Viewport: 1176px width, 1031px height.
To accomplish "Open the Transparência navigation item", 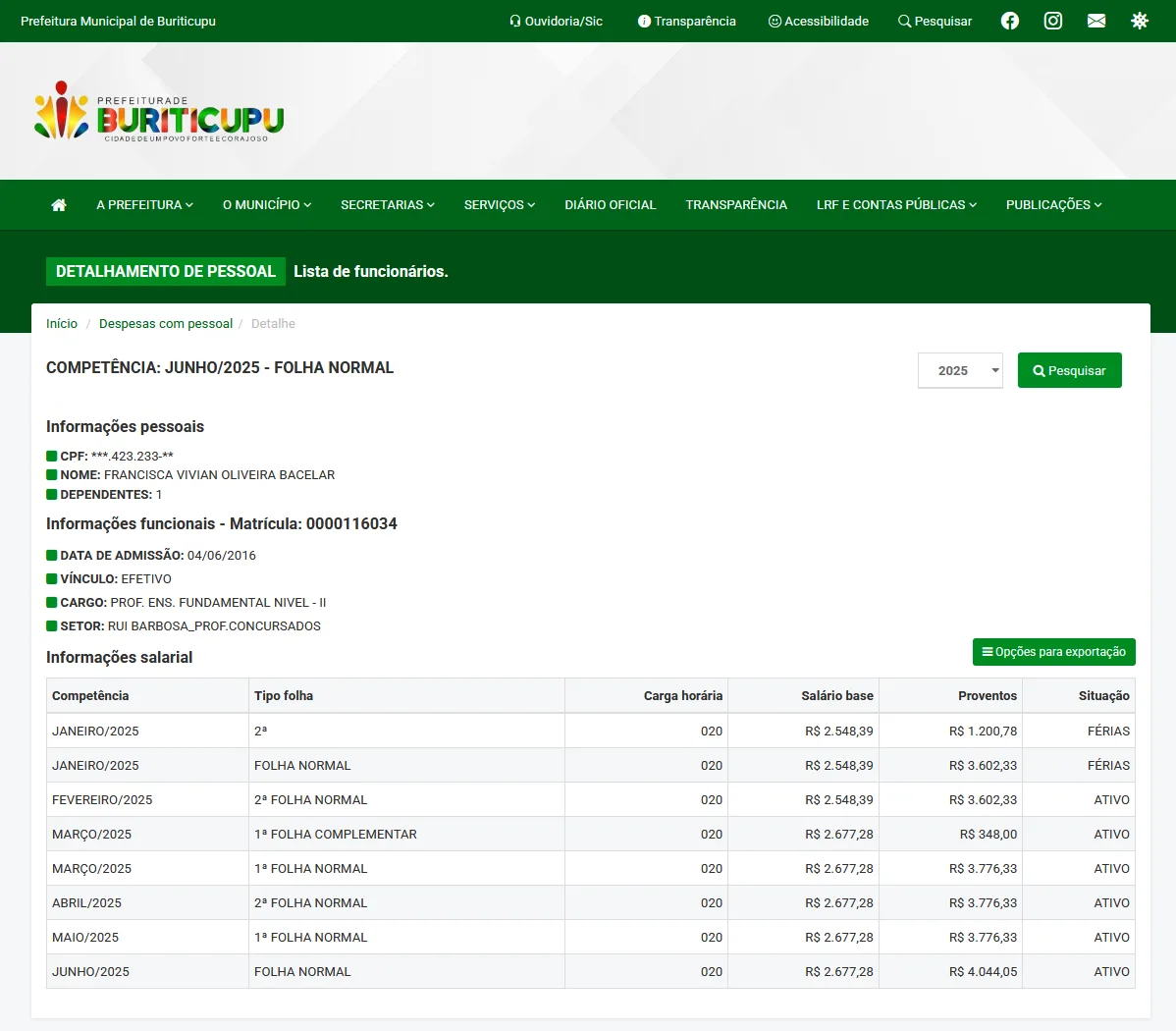I will [x=736, y=205].
